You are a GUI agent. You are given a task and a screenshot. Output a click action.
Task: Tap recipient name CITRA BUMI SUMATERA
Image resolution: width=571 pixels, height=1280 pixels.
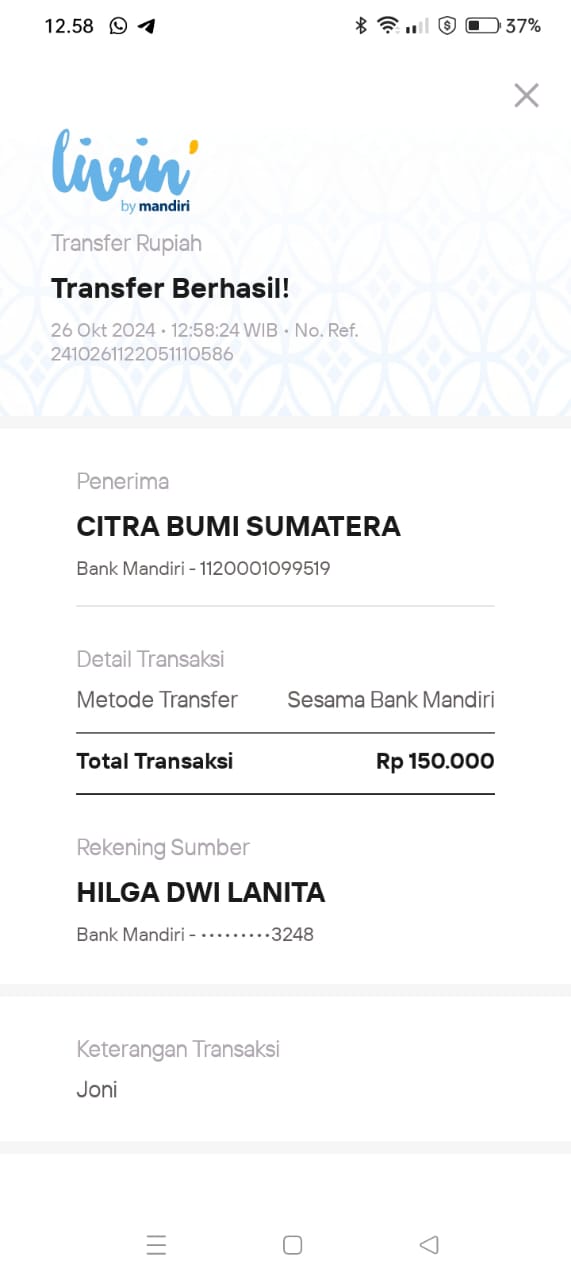tap(238, 527)
